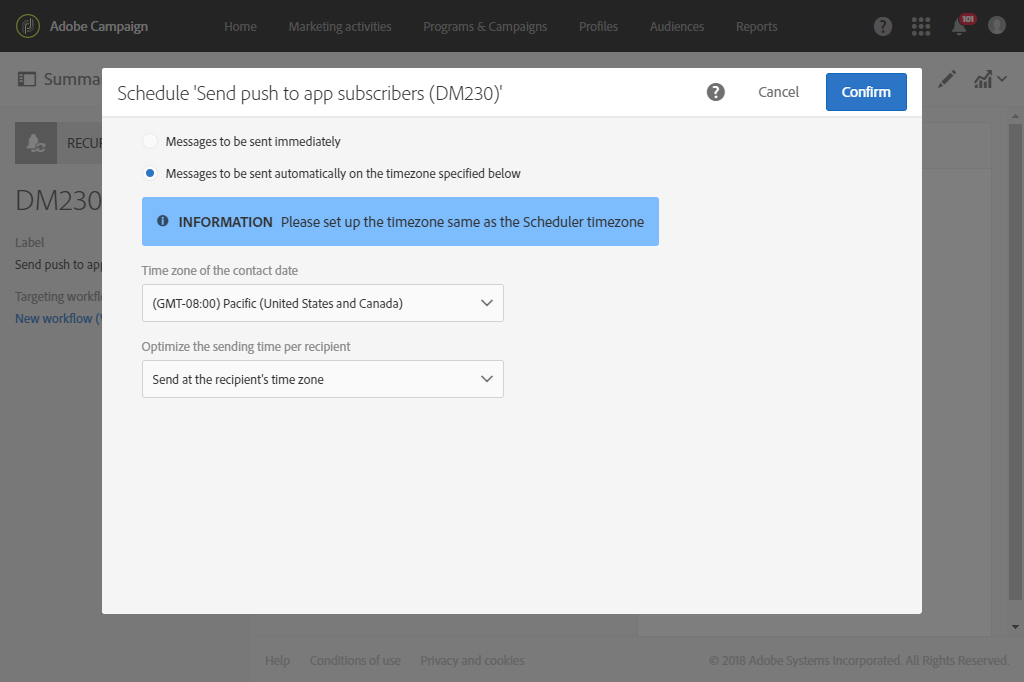Image resolution: width=1024 pixels, height=682 pixels.
Task: Expand the 'Optimize the sending time per recipient' dropdown
Action: [x=323, y=379]
